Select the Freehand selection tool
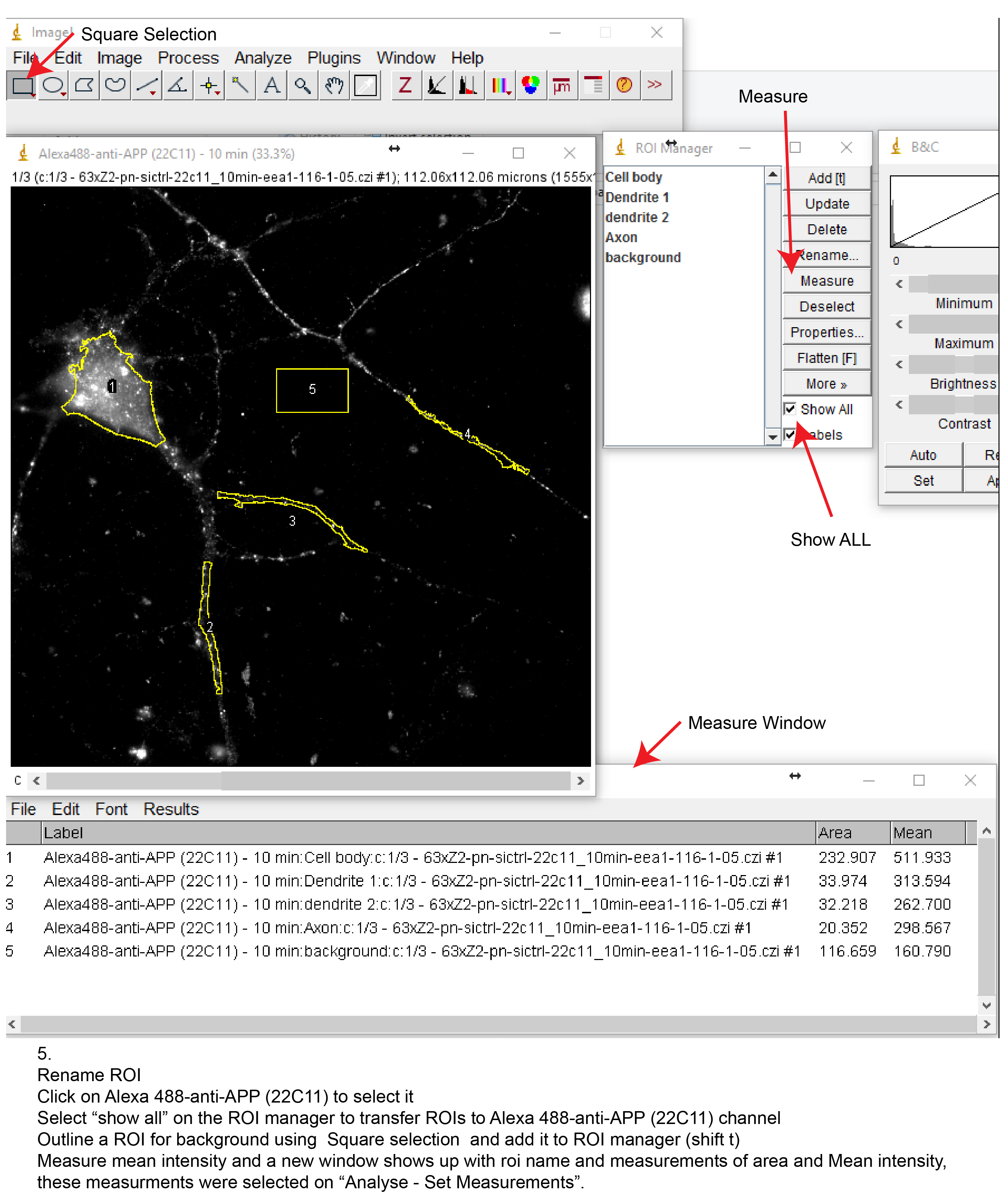The image size is (1006, 1204). coord(116,86)
